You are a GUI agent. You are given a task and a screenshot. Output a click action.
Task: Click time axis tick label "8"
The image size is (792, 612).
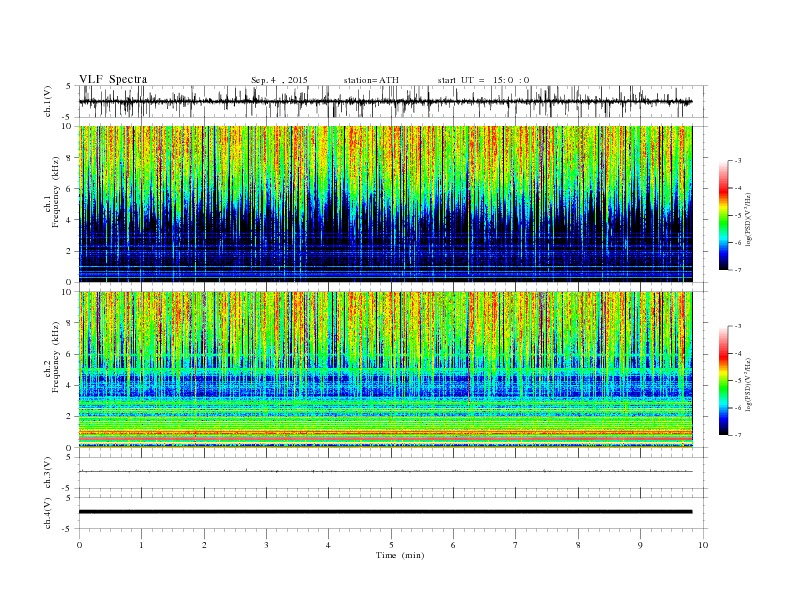[x=578, y=545]
